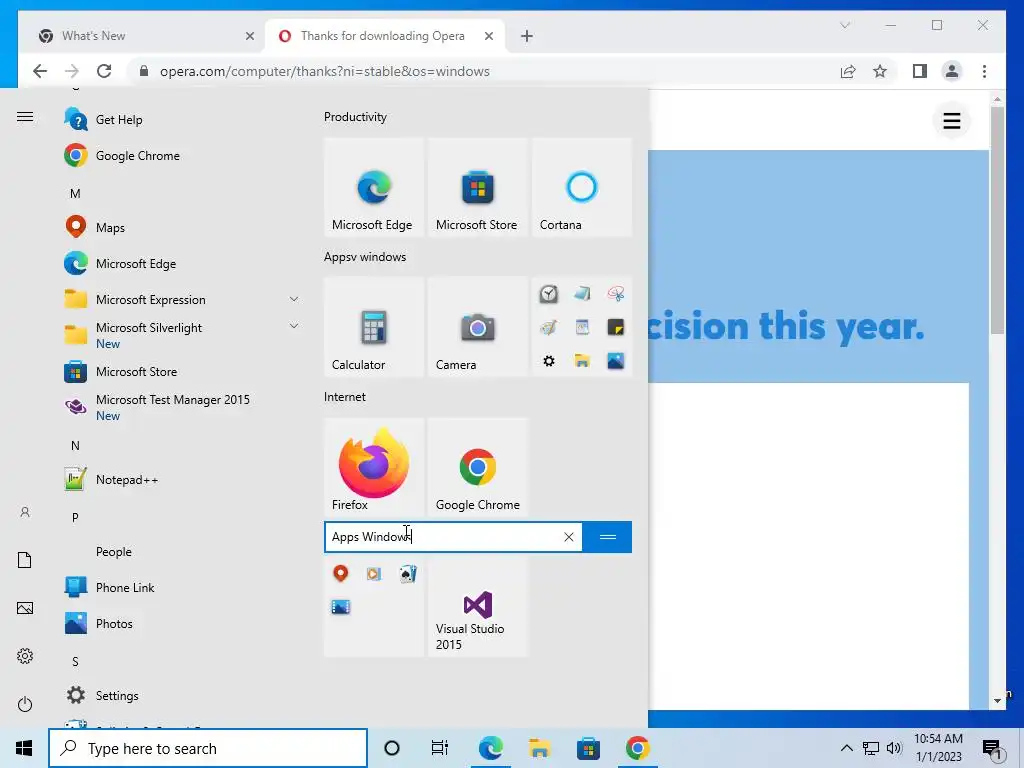Open the notification center
Image resolution: width=1024 pixels, height=768 pixels.
[993, 748]
